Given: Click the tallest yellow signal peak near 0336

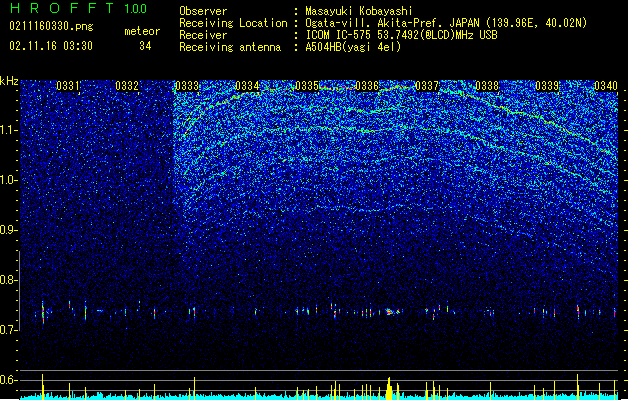Looking at the screenshot, I should pyautogui.click(x=389, y=388).
